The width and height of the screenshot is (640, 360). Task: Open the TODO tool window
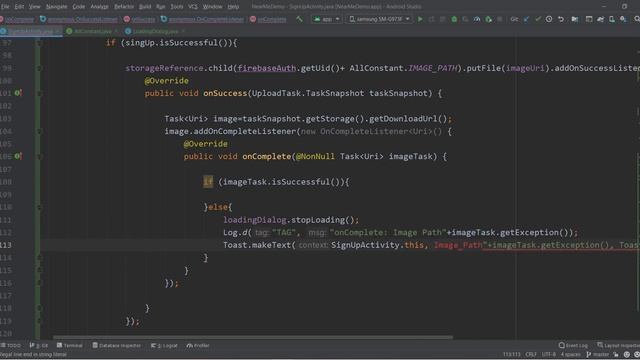pos(11,345)
